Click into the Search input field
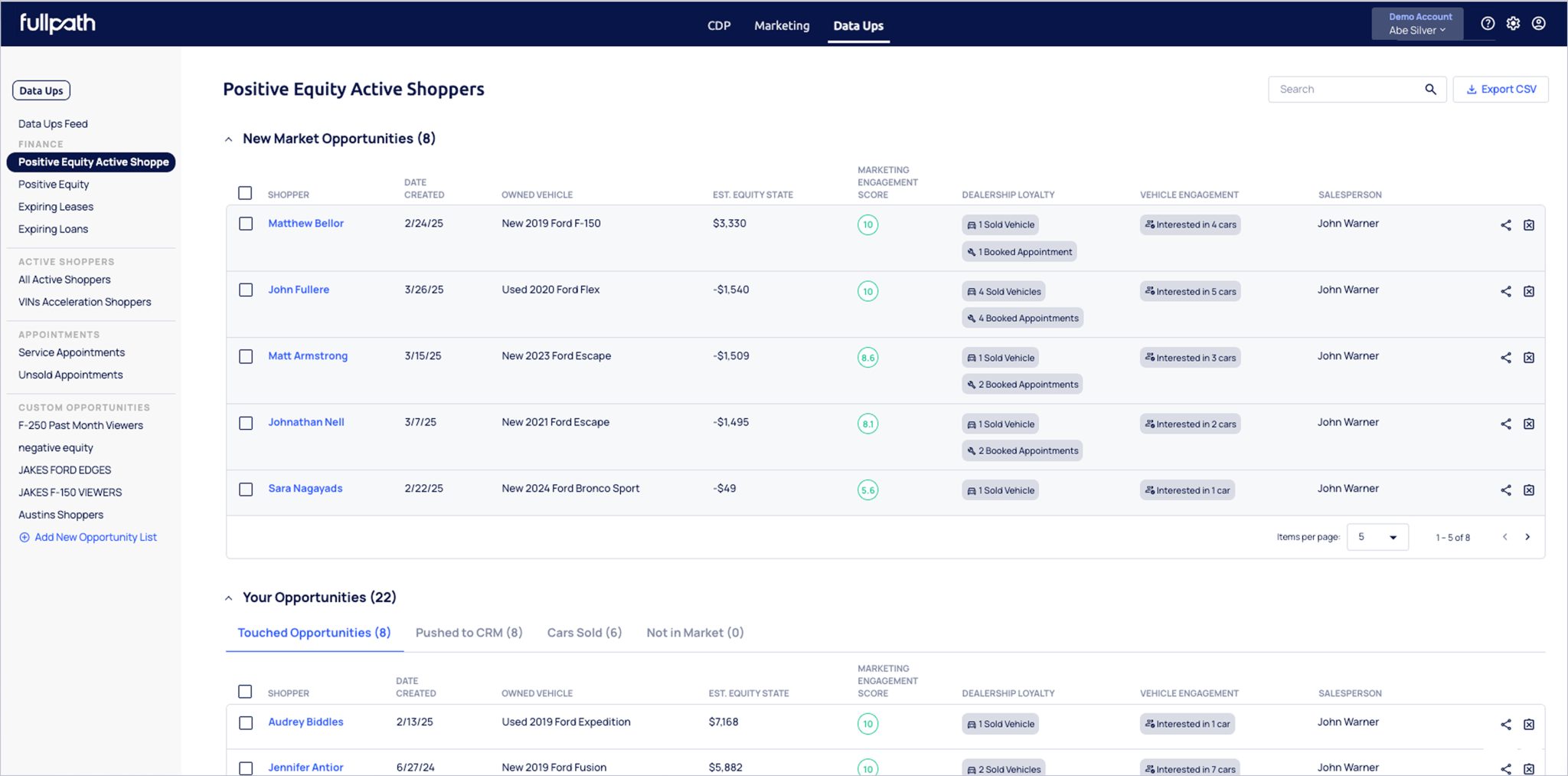1568x776 pixels. pyautogui.click(x=1344, y=89)
